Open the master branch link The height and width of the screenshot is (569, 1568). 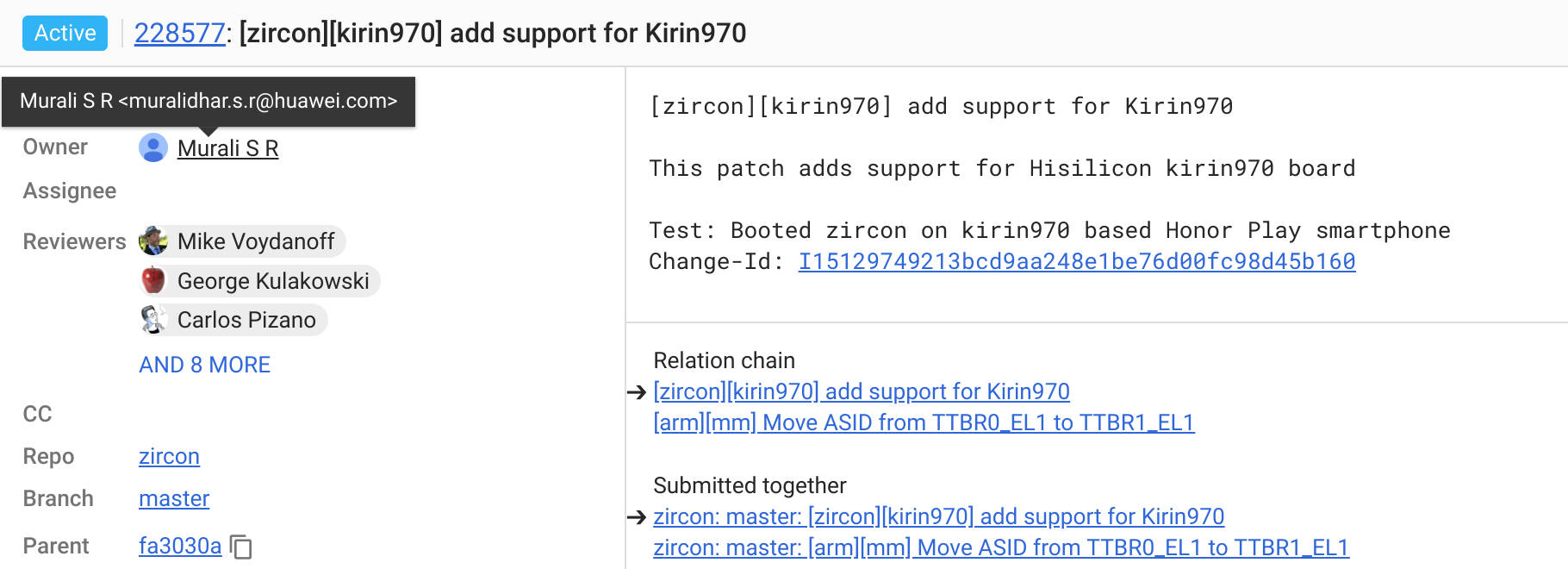pos(174,498)
